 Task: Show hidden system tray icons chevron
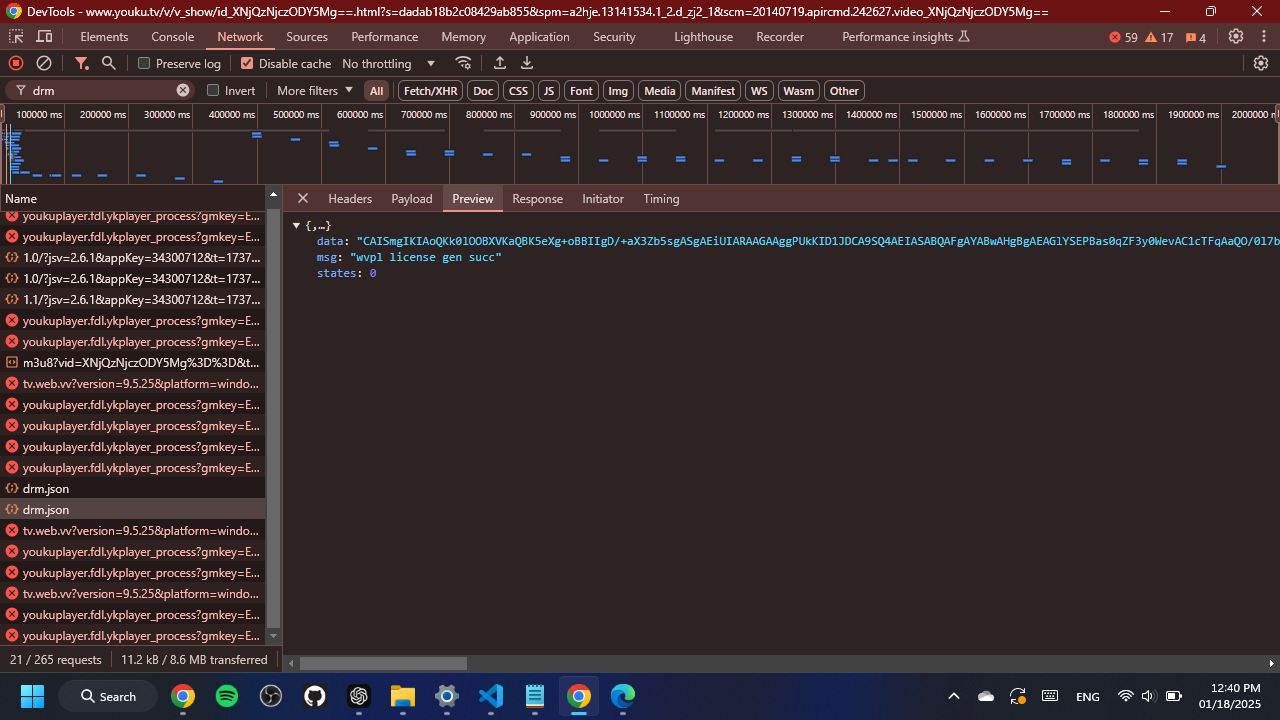pos(954,696)
